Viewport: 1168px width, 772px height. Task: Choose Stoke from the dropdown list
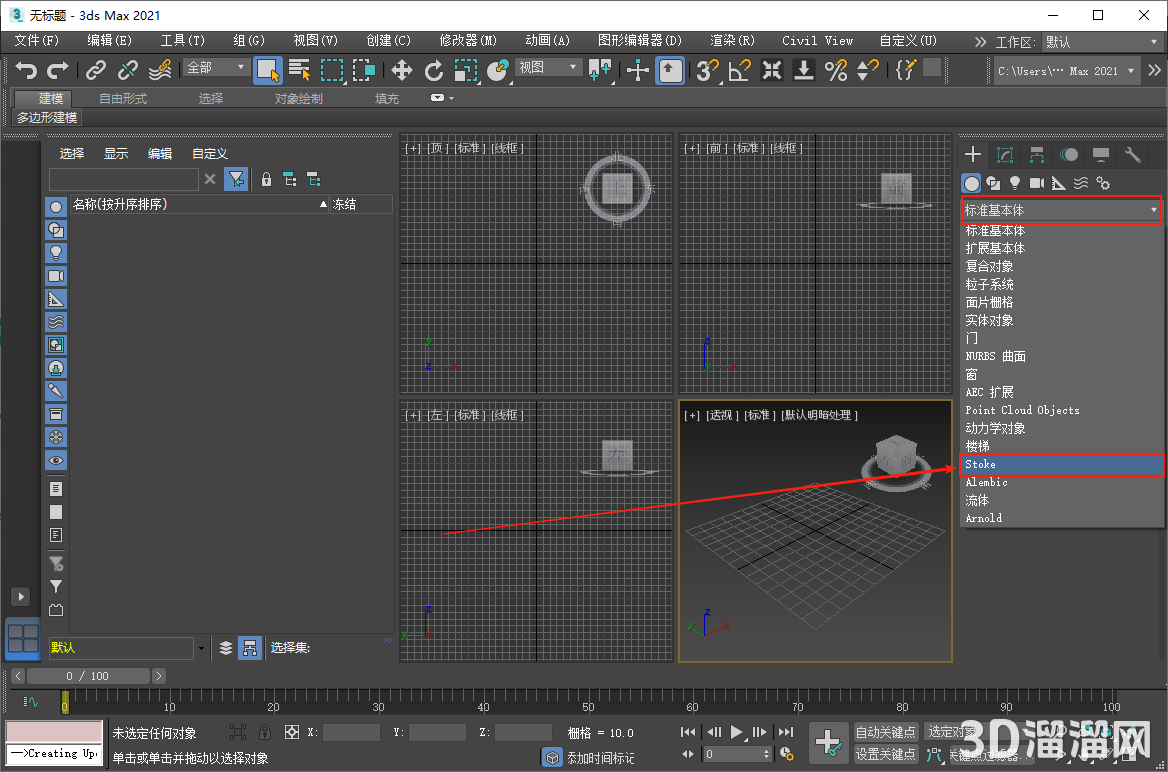tap(1061, 464)
